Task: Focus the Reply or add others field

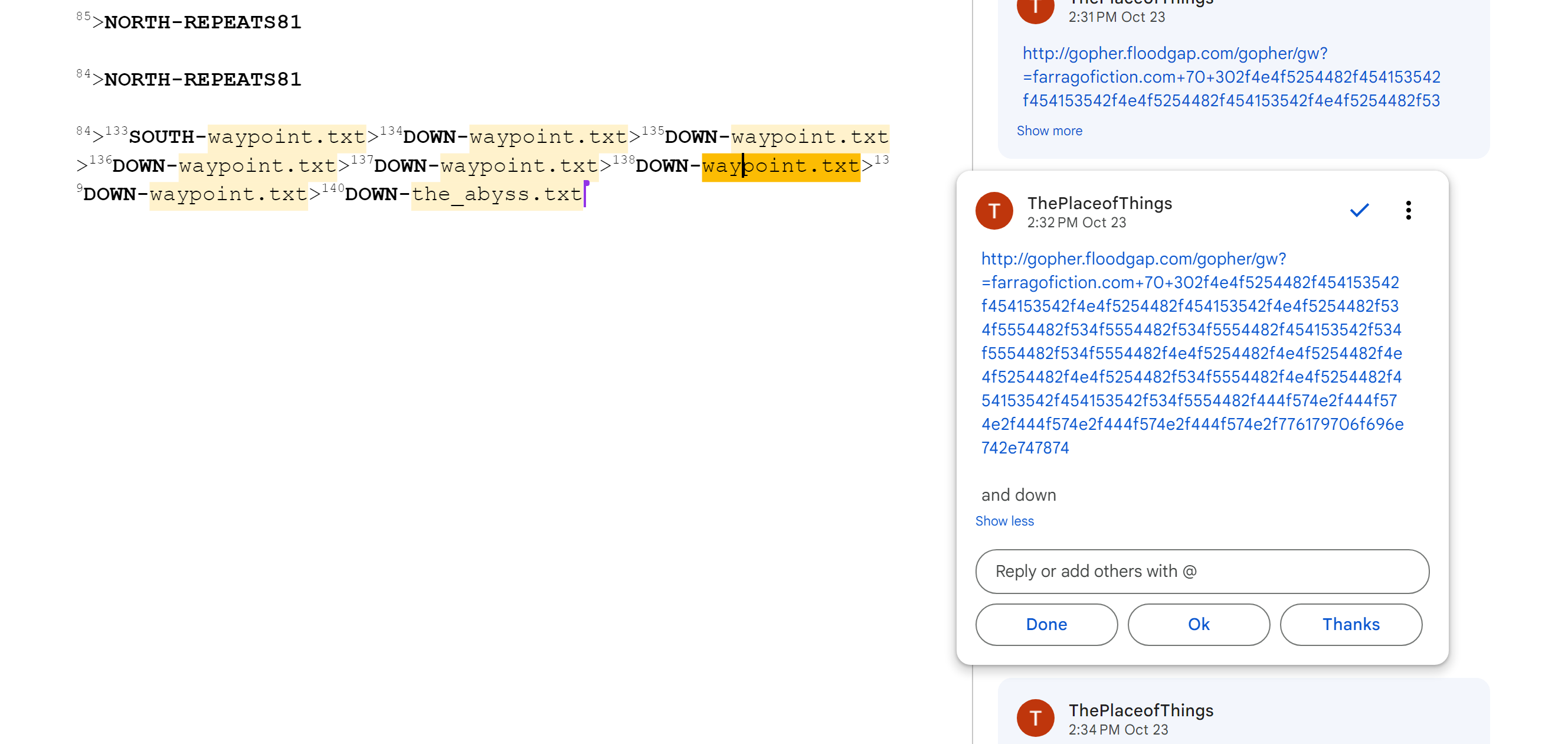Action: pyautogui.click(x=1202, y=571)
